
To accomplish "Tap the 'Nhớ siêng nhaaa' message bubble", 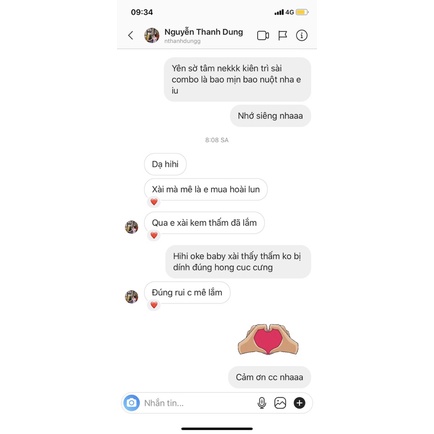I will 270,116.
